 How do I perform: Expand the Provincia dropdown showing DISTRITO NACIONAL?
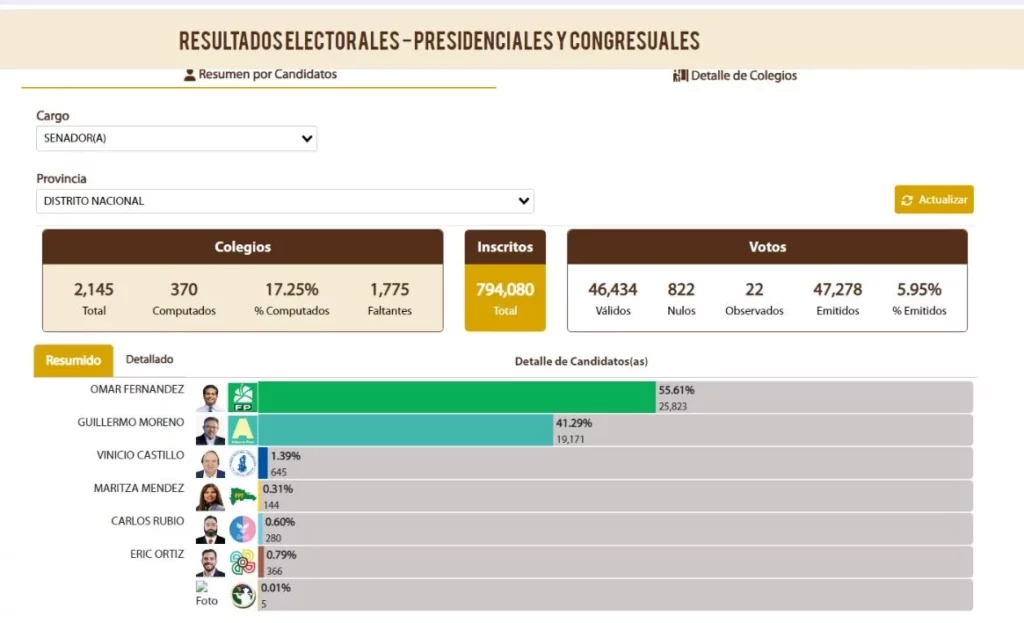tap(285, 201)
